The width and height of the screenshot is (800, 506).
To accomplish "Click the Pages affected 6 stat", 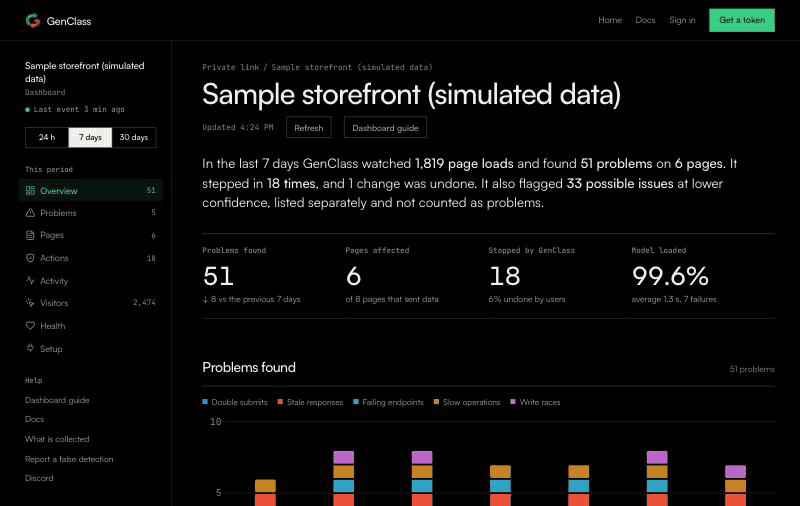I will coord(392,275).
